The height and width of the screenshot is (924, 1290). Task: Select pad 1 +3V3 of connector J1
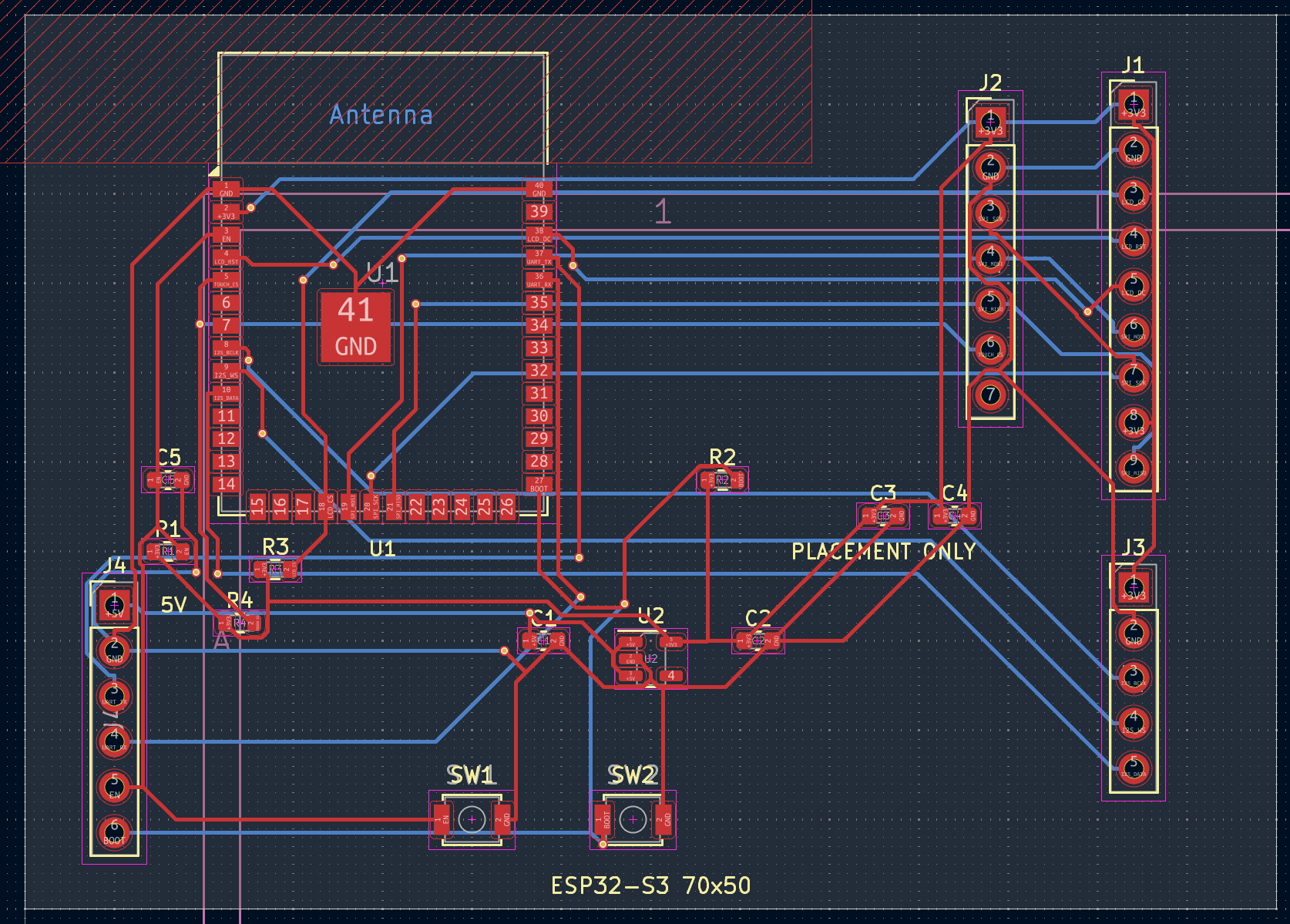pyautogui.click(x=1134, y=103)
